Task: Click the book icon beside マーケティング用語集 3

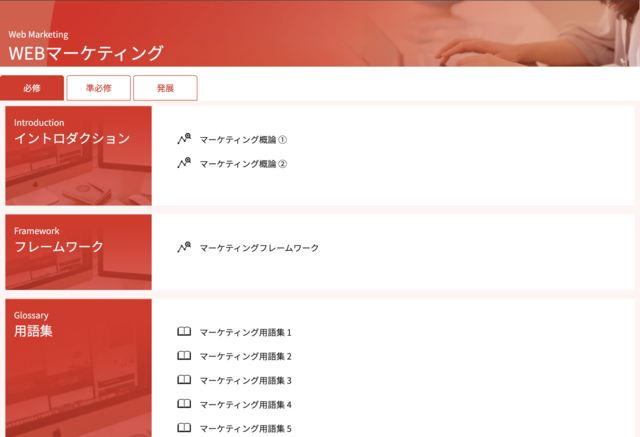Action: click(184, 380)
